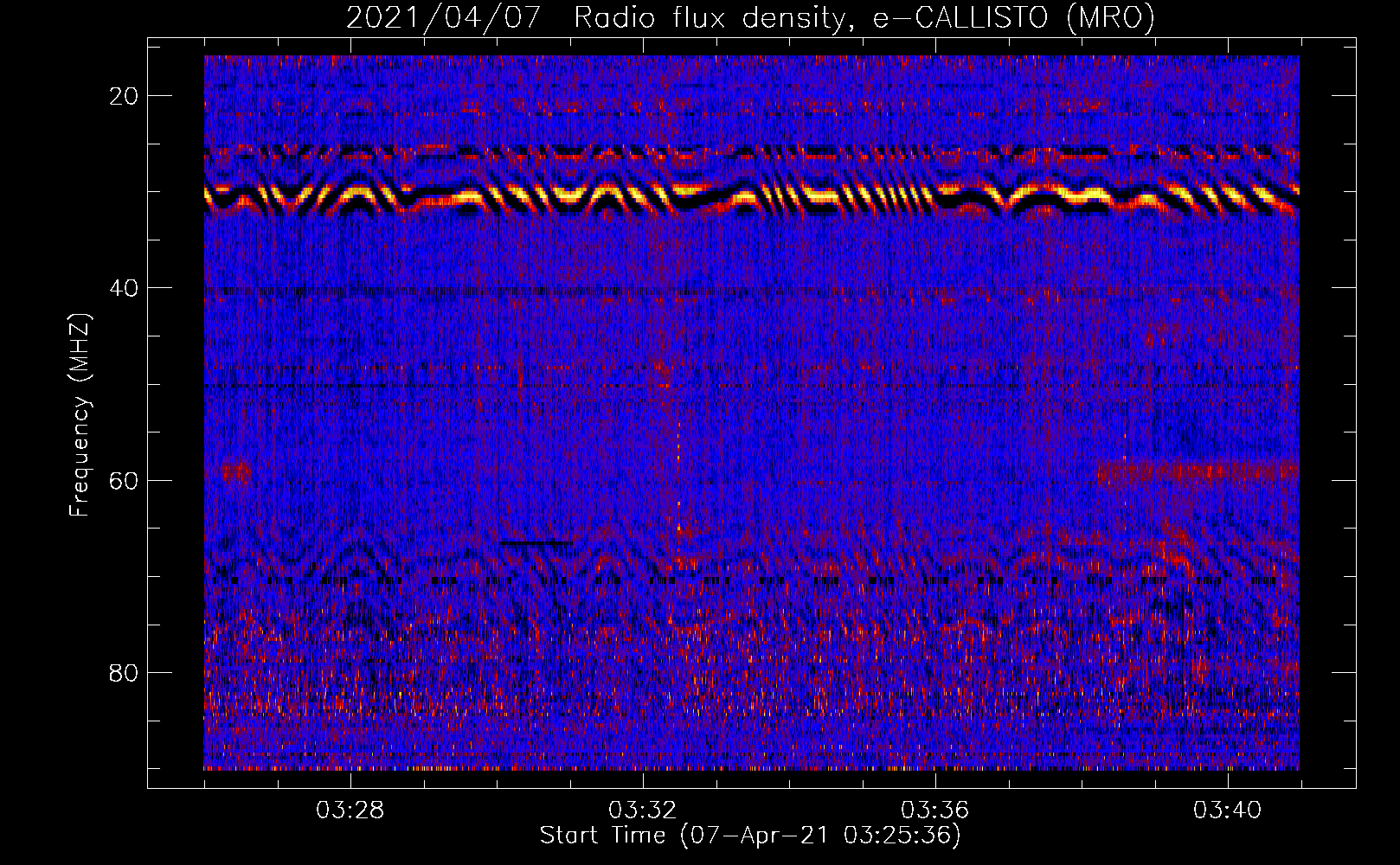Screen dimensions: 1400x865
Task: Click the time tick label '03:36'
Action: point(934,811)
